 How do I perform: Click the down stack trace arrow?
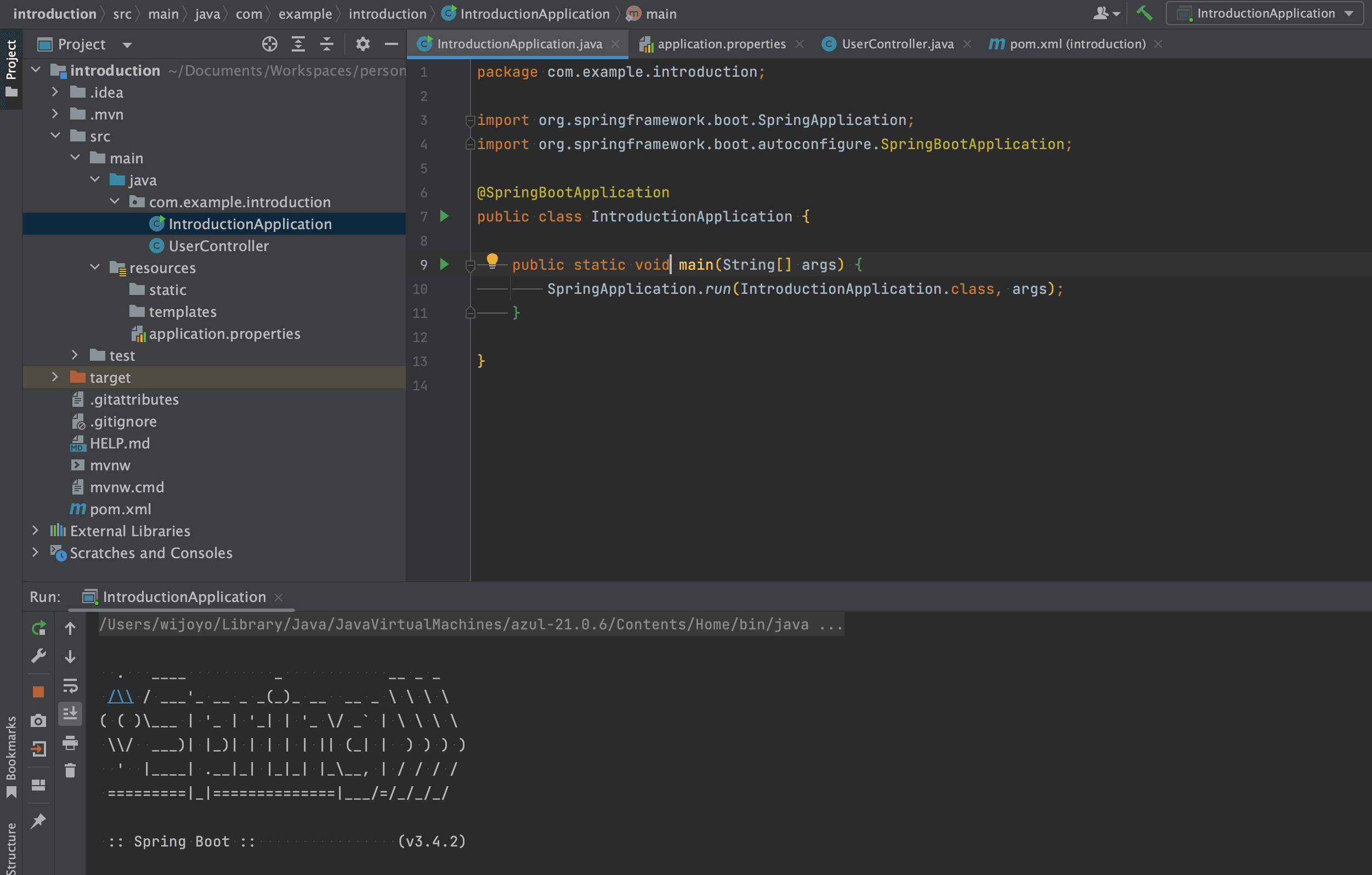pyautogui.click(x=70, y=656)
